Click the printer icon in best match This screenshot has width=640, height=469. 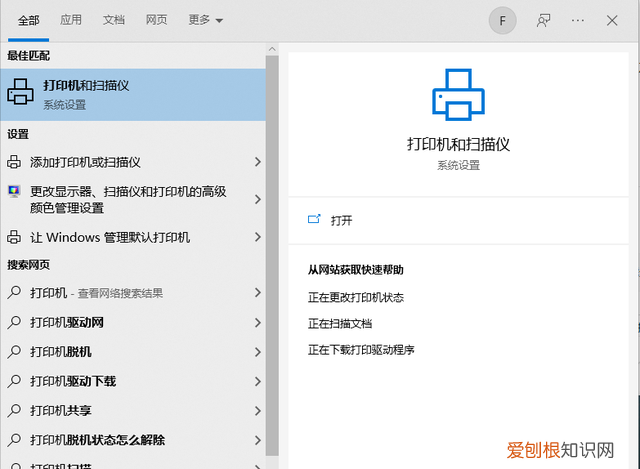pos(20,92)
